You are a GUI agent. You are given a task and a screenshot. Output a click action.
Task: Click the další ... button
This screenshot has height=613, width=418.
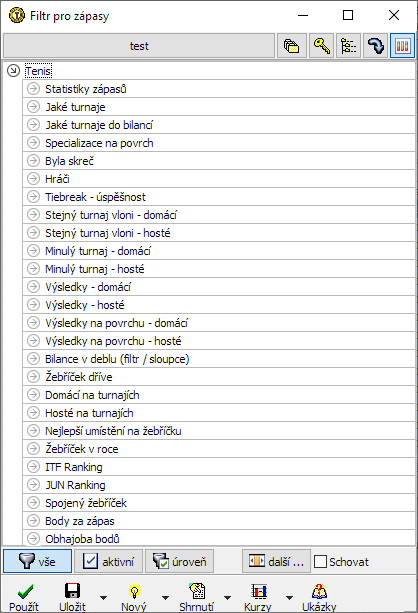[276, 561]
